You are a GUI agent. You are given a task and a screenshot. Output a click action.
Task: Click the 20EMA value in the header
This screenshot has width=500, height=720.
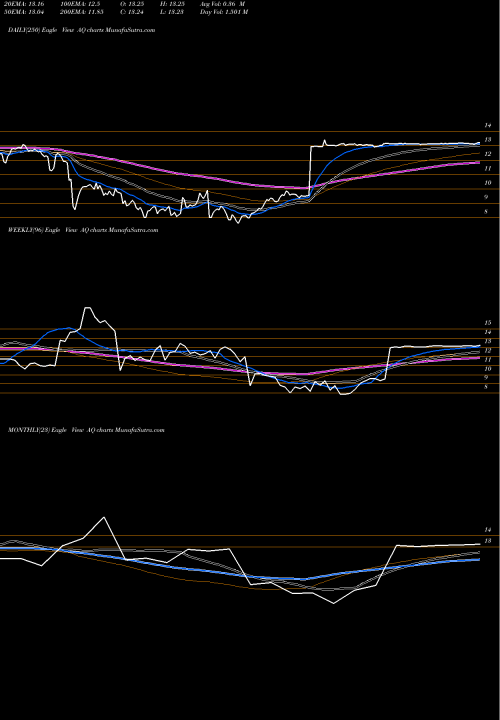coord(22,4)
